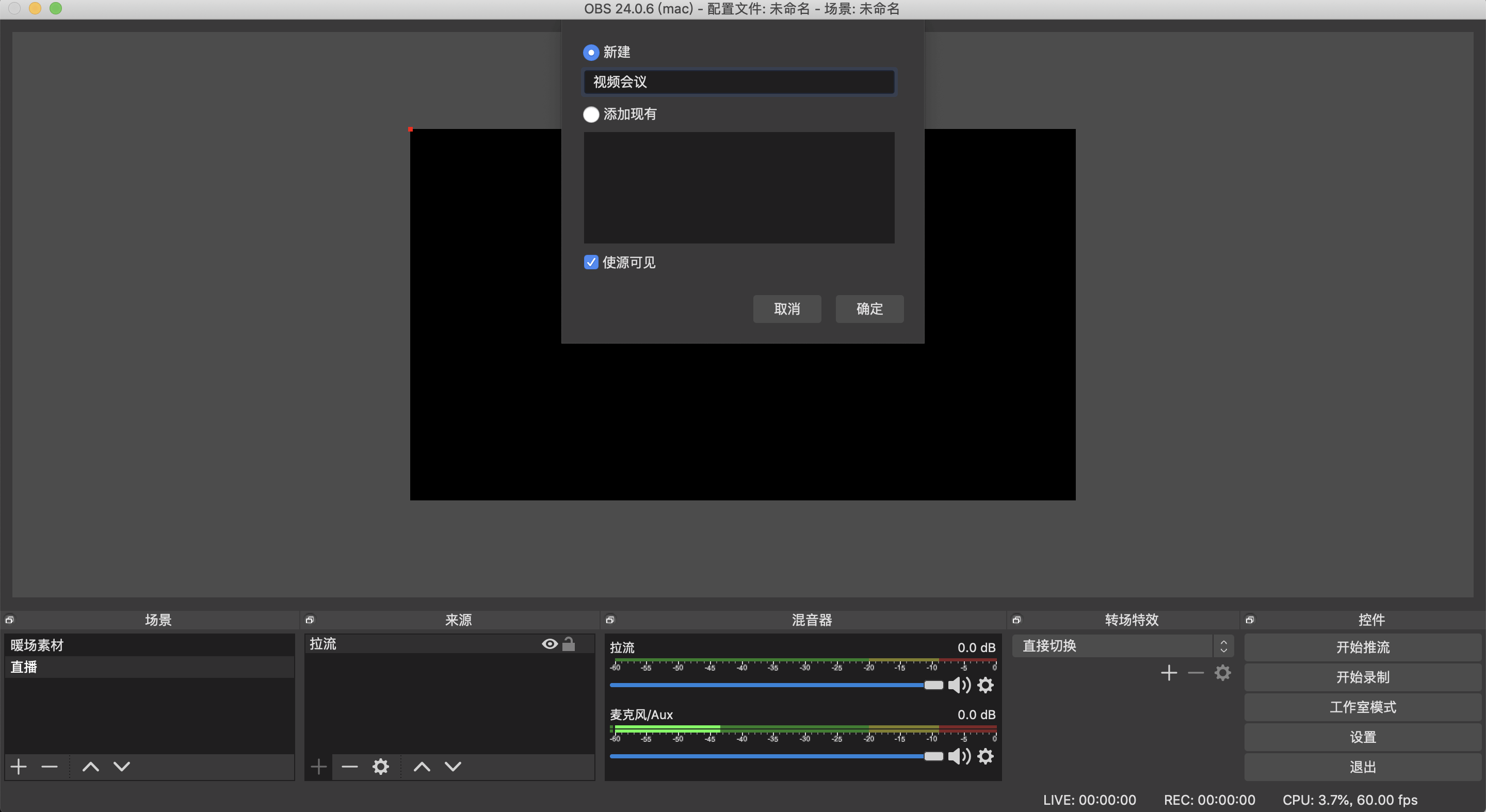Click 开始推流 to start streaming
Screen dimensions: 1486x812
point(1362,647)
